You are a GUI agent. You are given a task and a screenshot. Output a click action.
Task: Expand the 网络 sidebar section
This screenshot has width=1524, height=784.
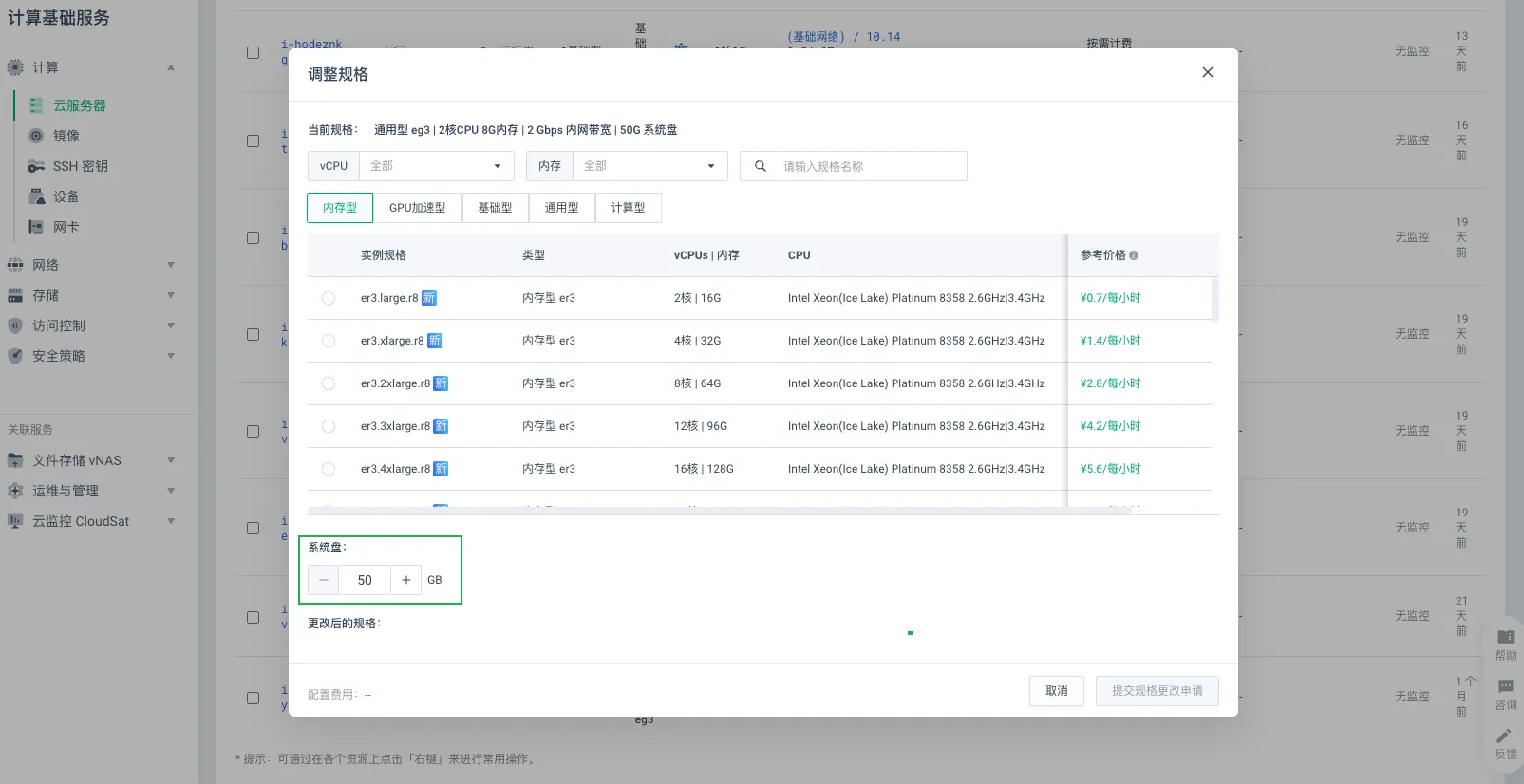pos(171,265)
